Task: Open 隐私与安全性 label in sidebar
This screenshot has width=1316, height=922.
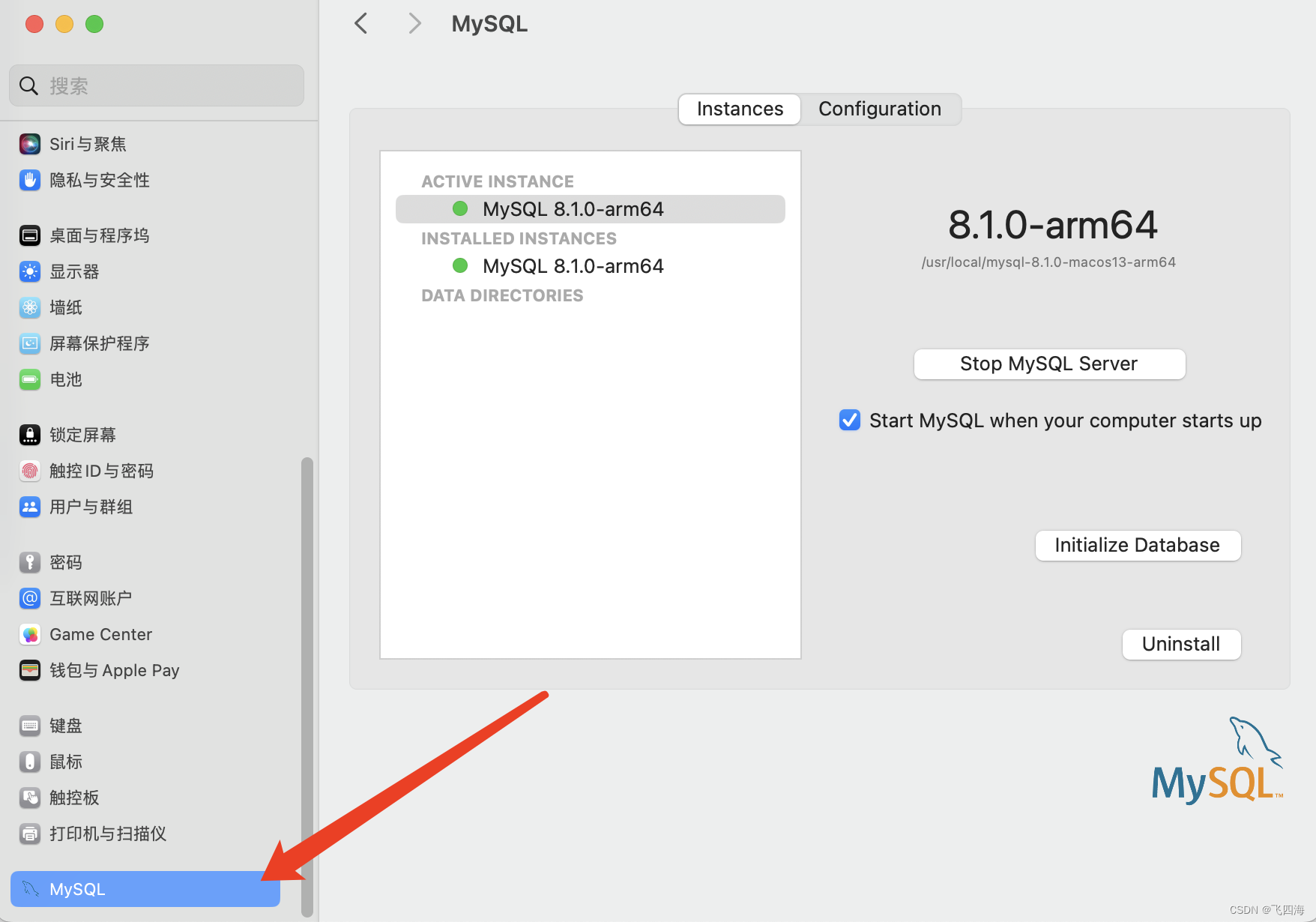Action: pyautogui.click(x=100, y=180)
